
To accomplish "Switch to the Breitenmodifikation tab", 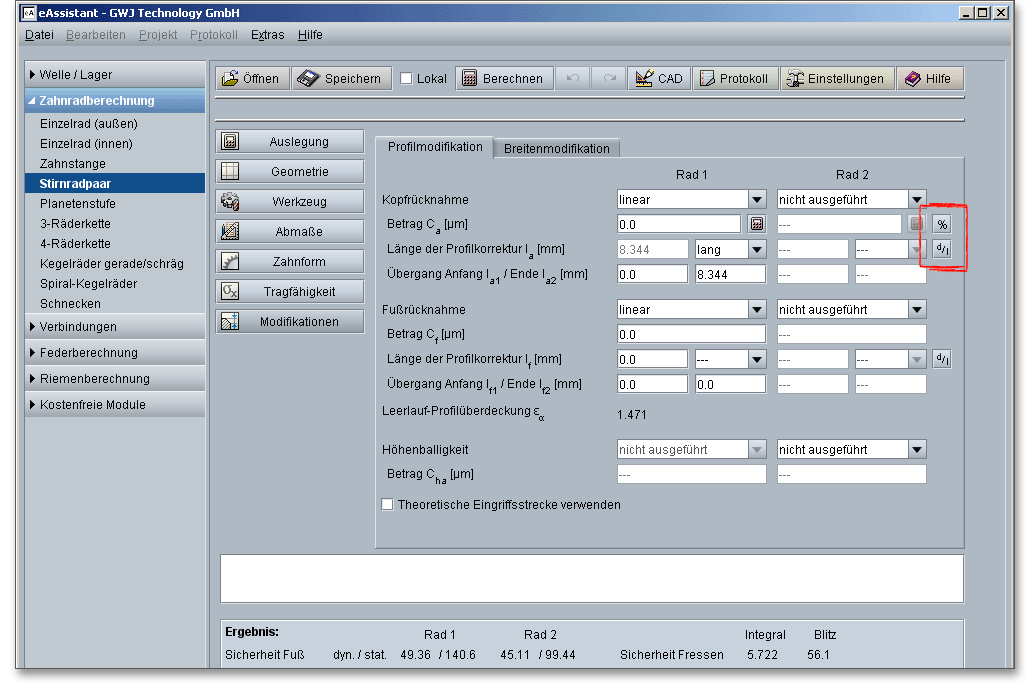I will point(556,148).
